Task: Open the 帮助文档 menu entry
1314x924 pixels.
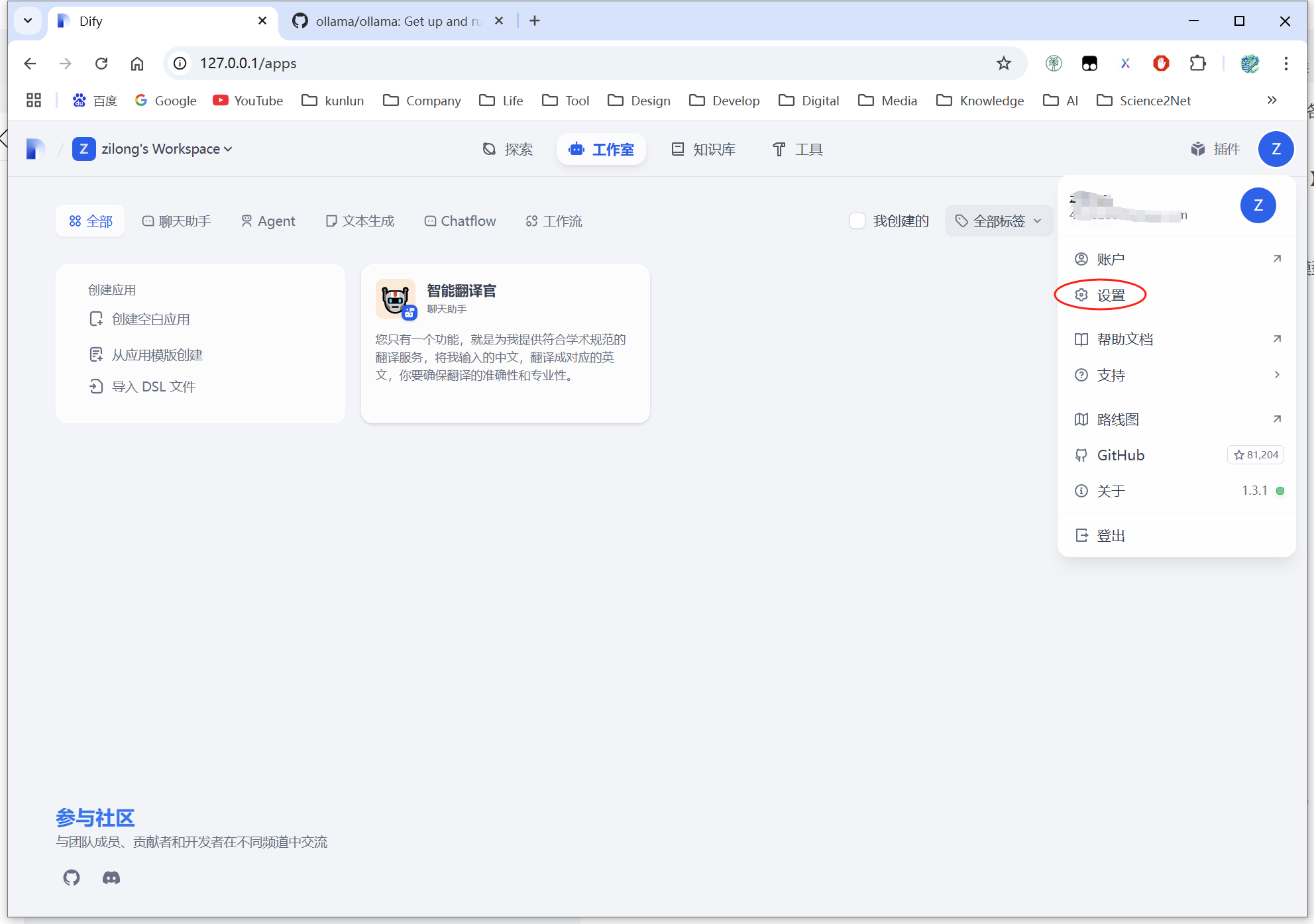Action: click(1124, 339)
